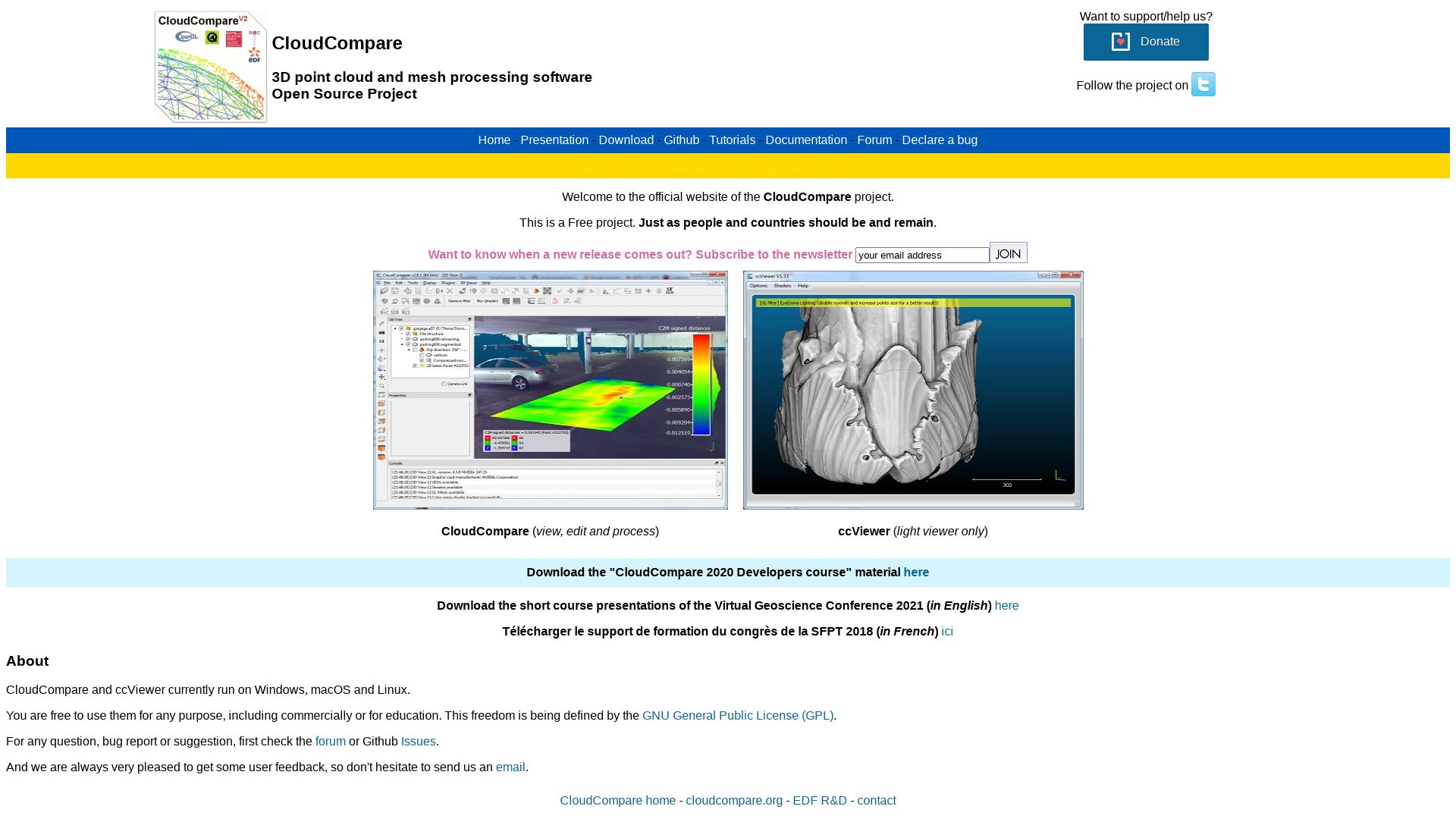The image size is (1456, 819).
Task: Click 'CloudCompare (view, edit and process)' caption
Action: pos(550,532)
